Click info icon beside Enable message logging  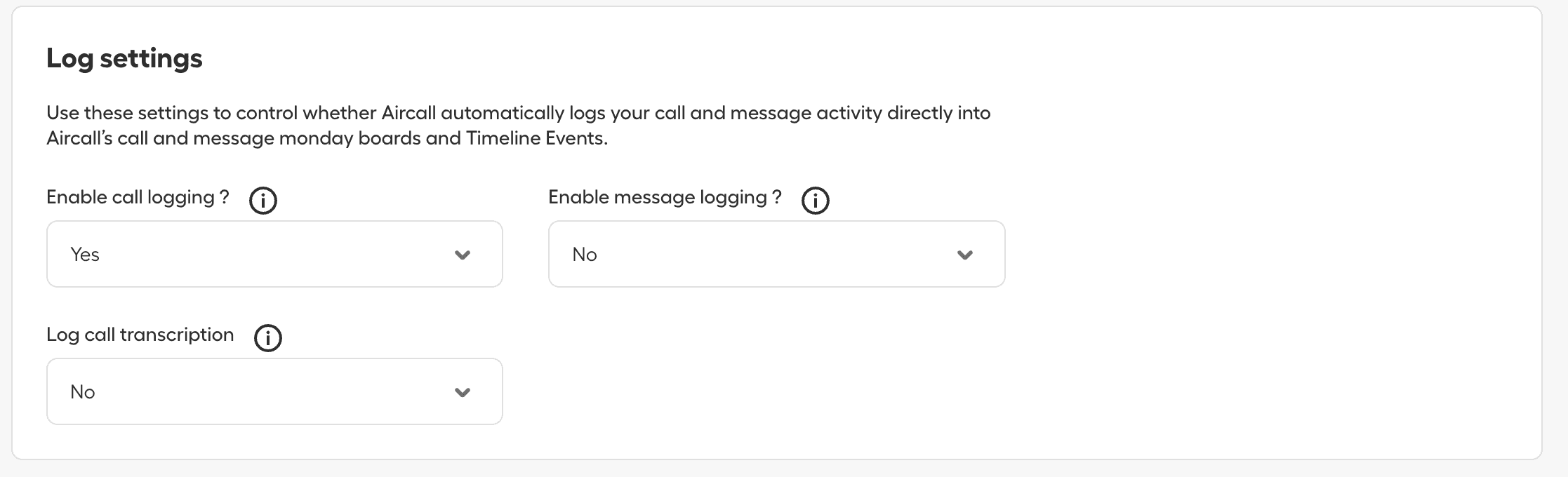(x=815, y=201)
